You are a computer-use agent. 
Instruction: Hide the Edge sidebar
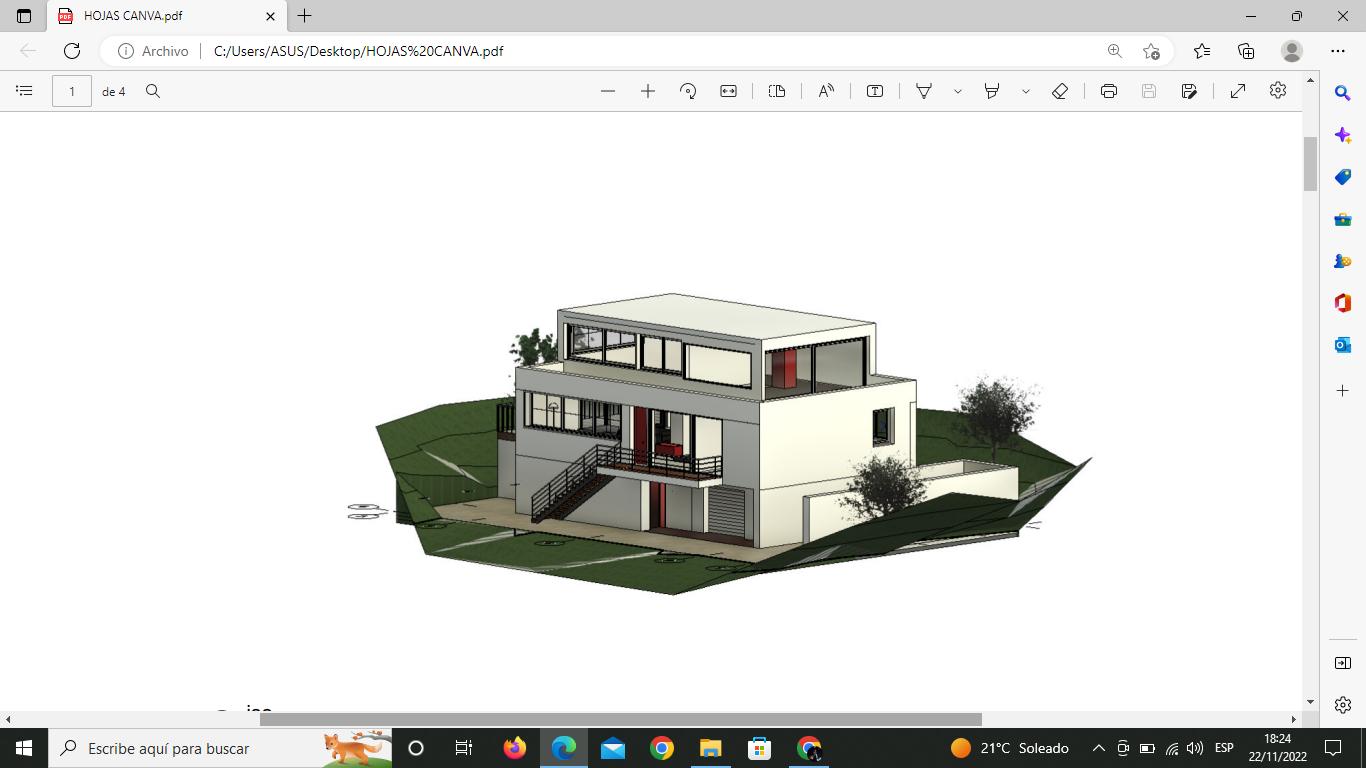tap(1343, 663)
